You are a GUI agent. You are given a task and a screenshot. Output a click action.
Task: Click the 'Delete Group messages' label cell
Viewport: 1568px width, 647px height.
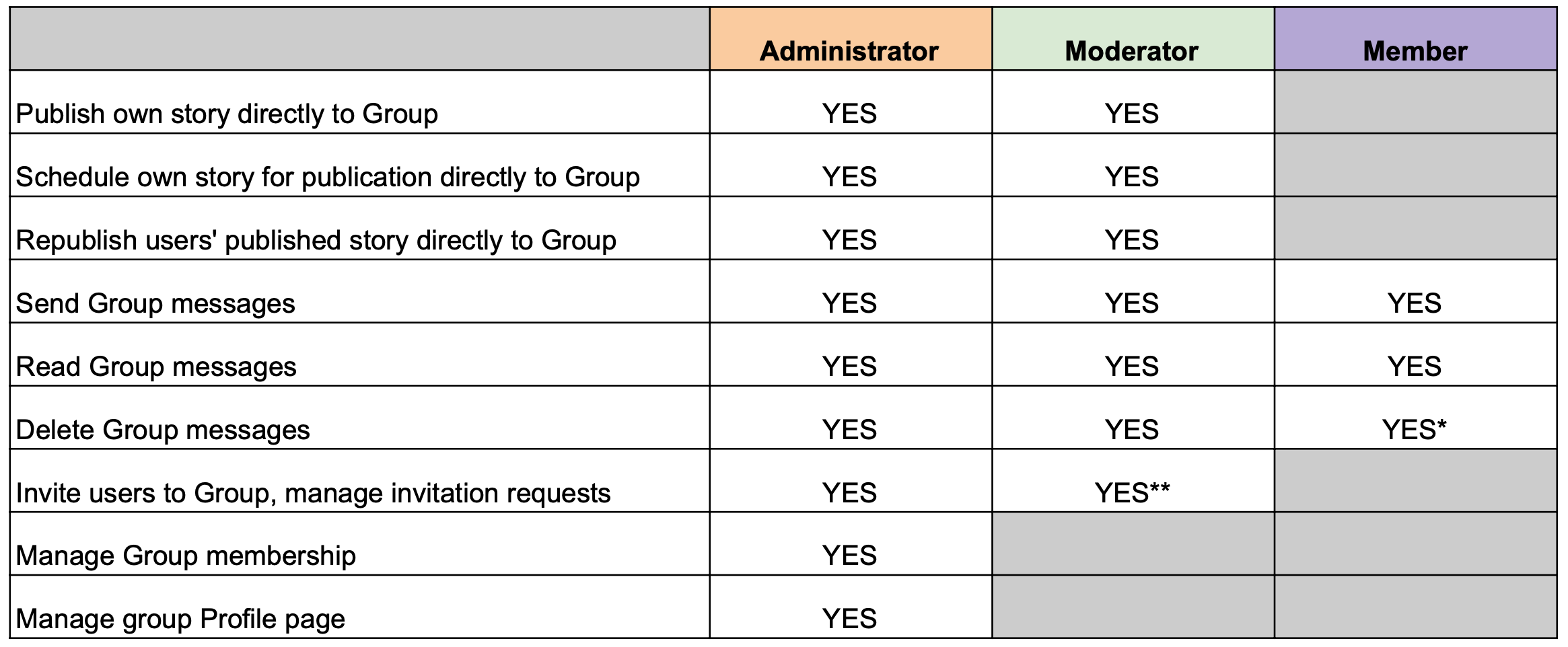pos(359,418)
